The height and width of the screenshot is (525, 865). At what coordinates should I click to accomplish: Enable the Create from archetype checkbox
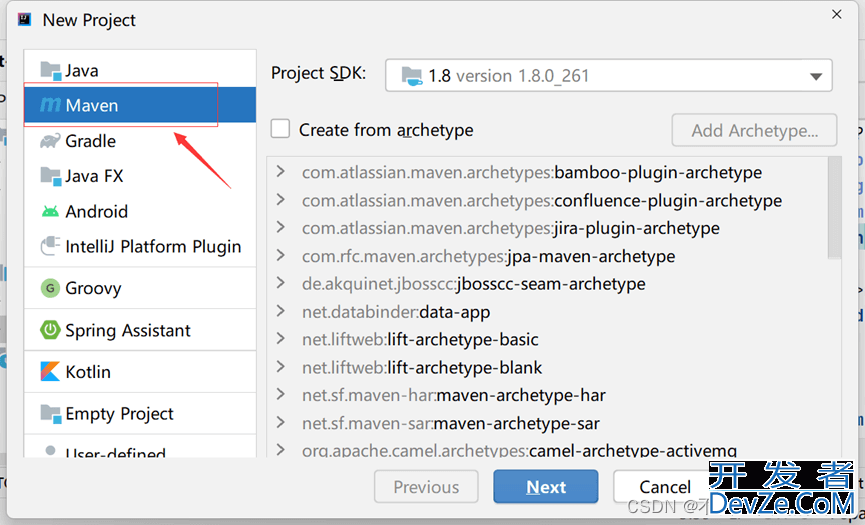[280, 129]
